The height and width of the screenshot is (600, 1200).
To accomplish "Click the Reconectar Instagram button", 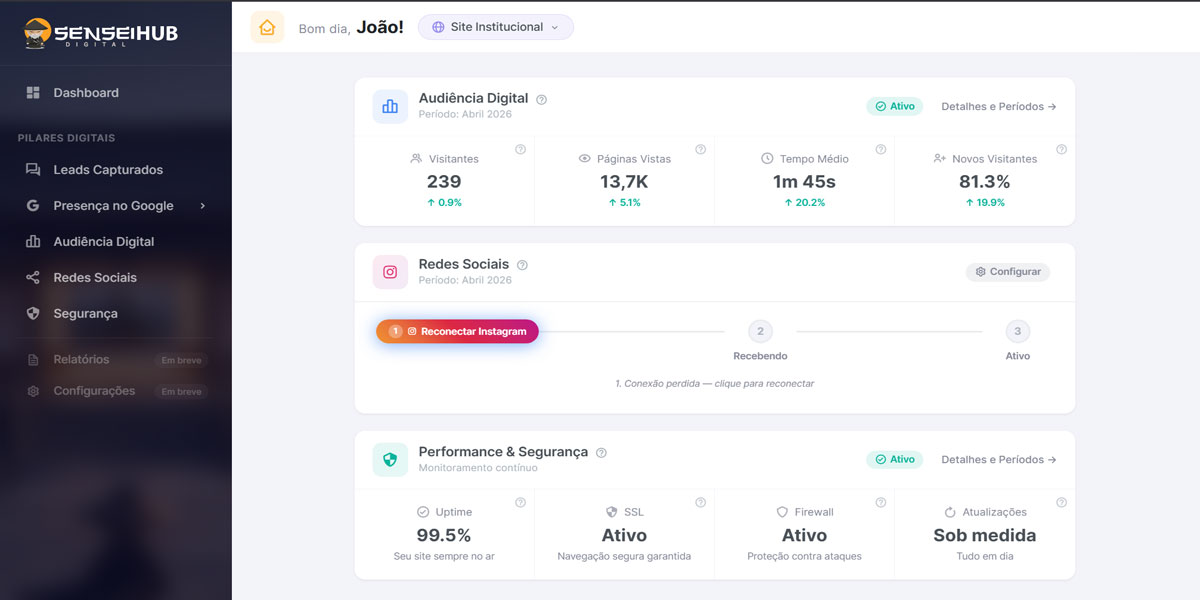I will pyautogui.click(x=457, y=330).
